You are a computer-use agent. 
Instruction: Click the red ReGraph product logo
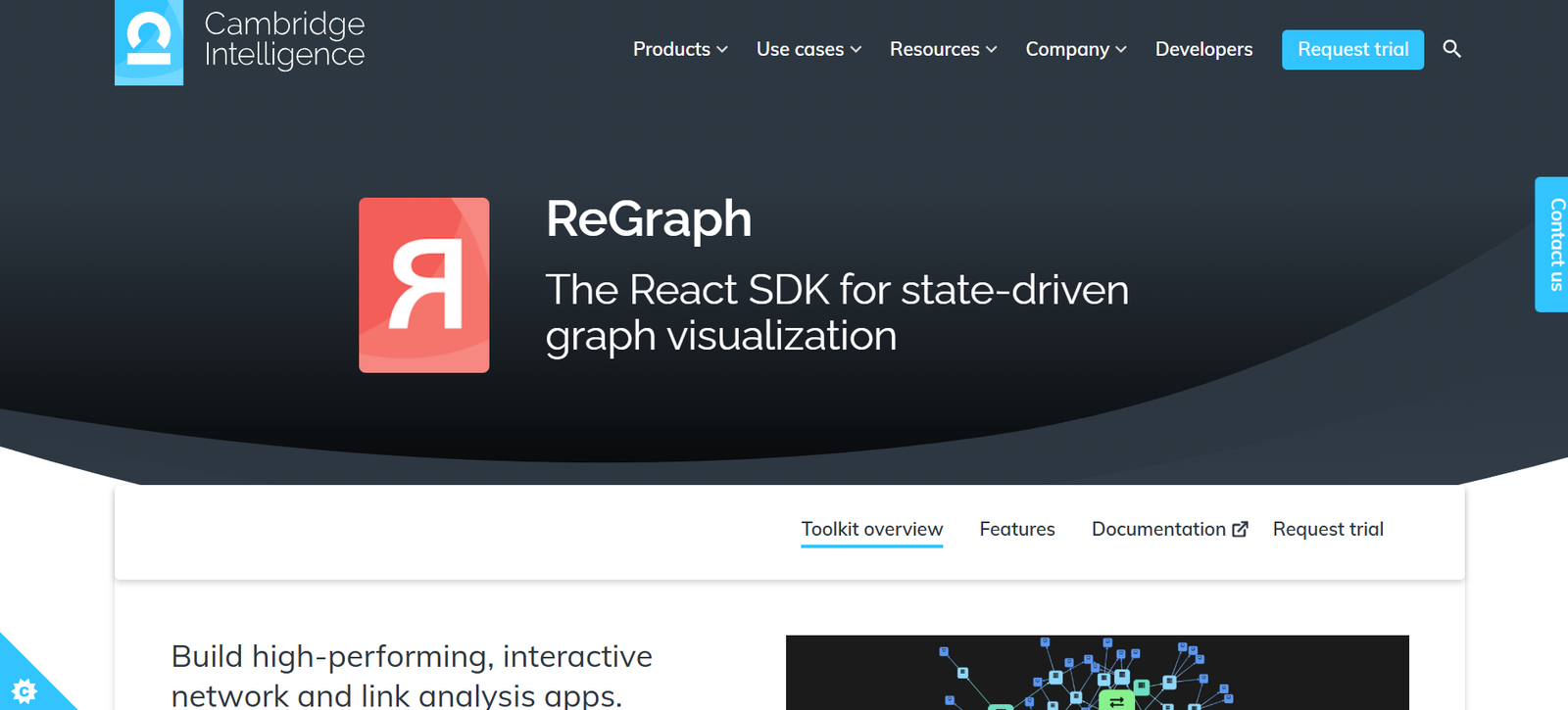click(423, 285)
